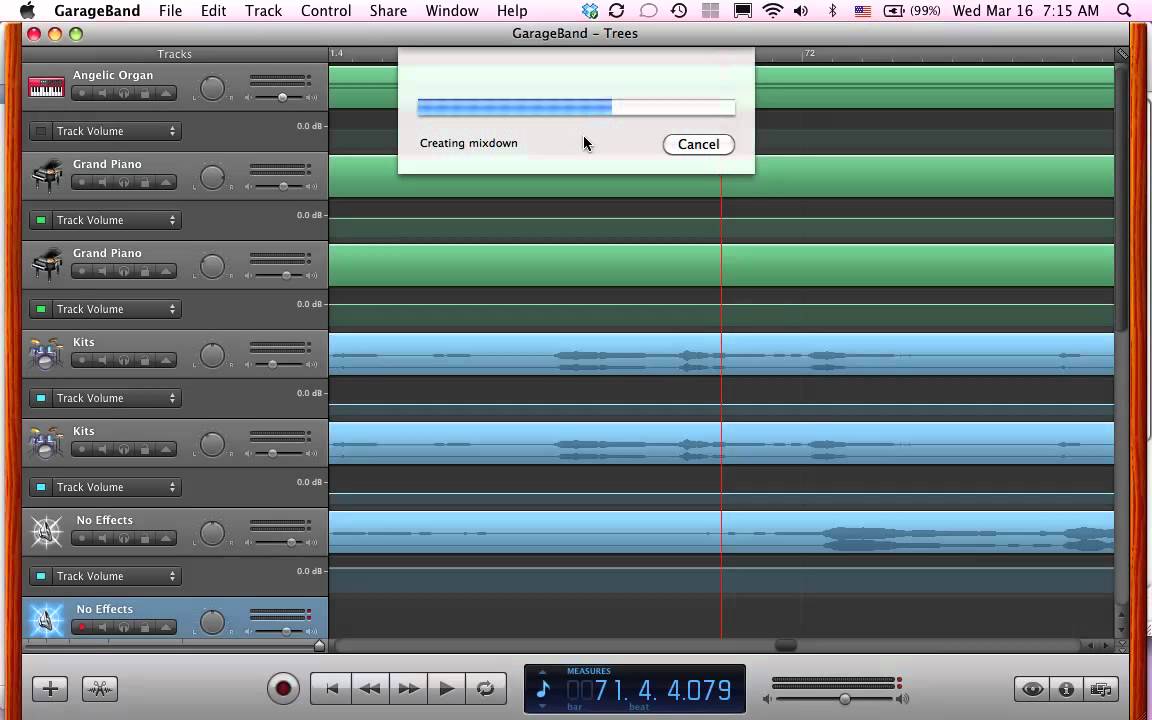Screen dimensions: 1152x720
Task: Click the "Creating mixdown" status text
Action: (469, 143)
